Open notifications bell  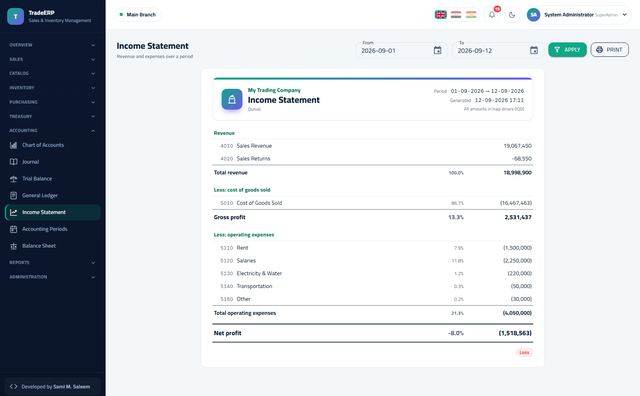pos(492,15)
